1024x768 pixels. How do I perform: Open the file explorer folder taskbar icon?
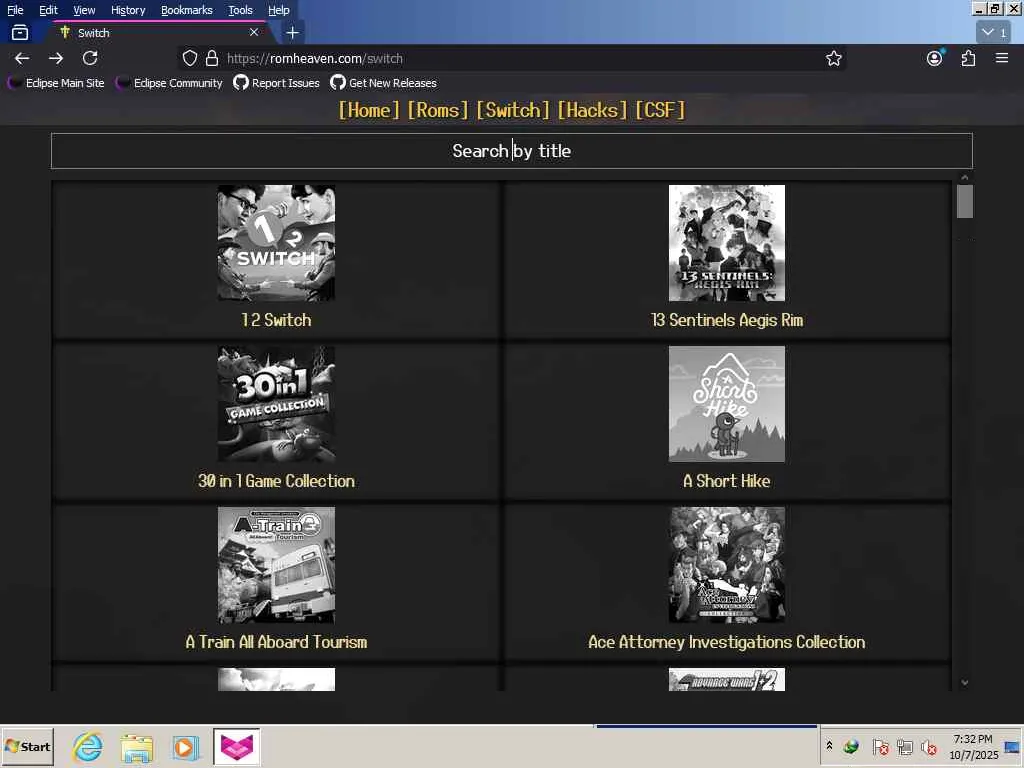(x=136, y=748)
